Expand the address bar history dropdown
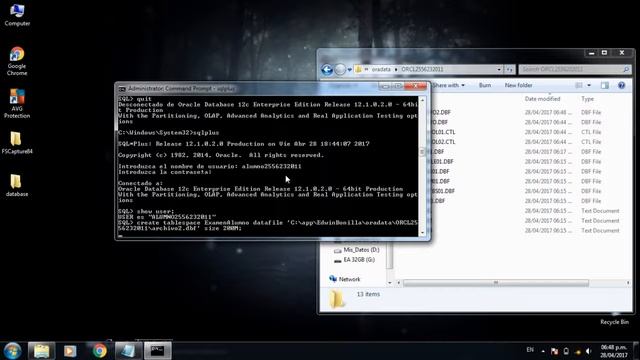Image resolution: width=640 pixels, height=360 pixels. [x=499, y=69]
